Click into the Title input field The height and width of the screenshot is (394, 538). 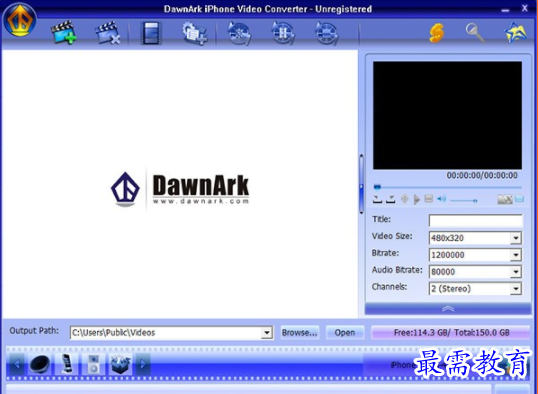pos(476,220)
